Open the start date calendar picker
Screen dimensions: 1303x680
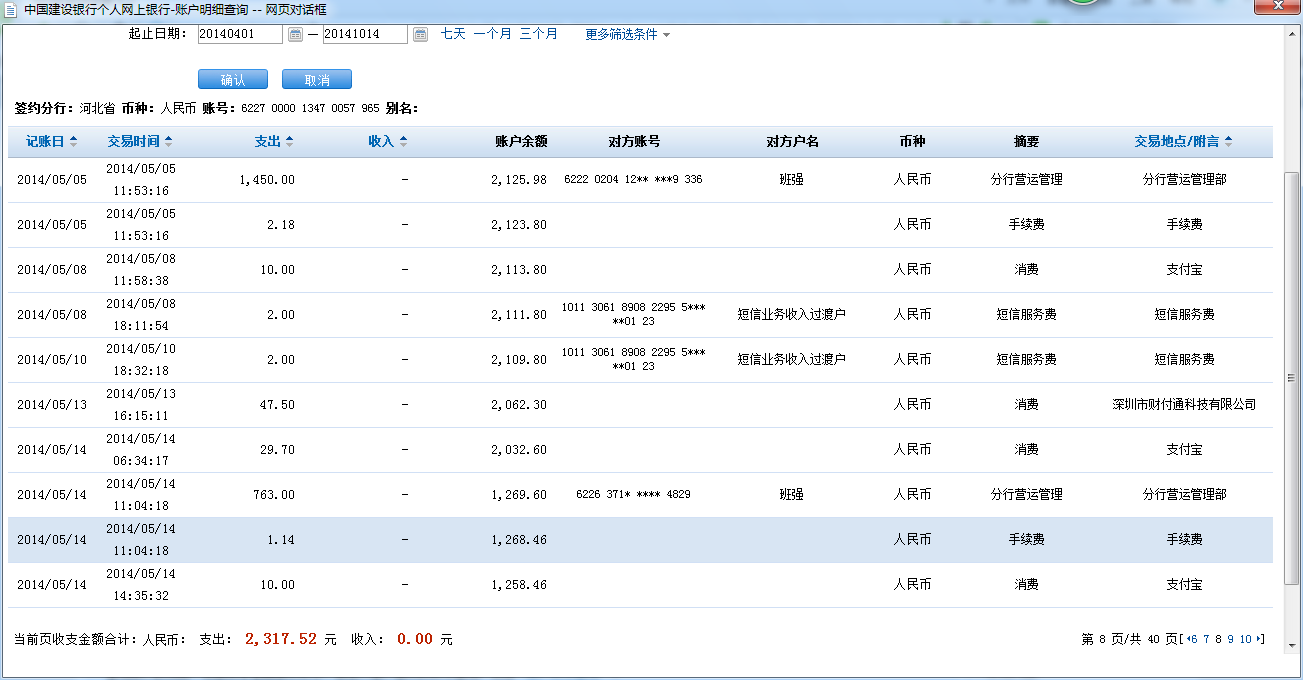295,35
